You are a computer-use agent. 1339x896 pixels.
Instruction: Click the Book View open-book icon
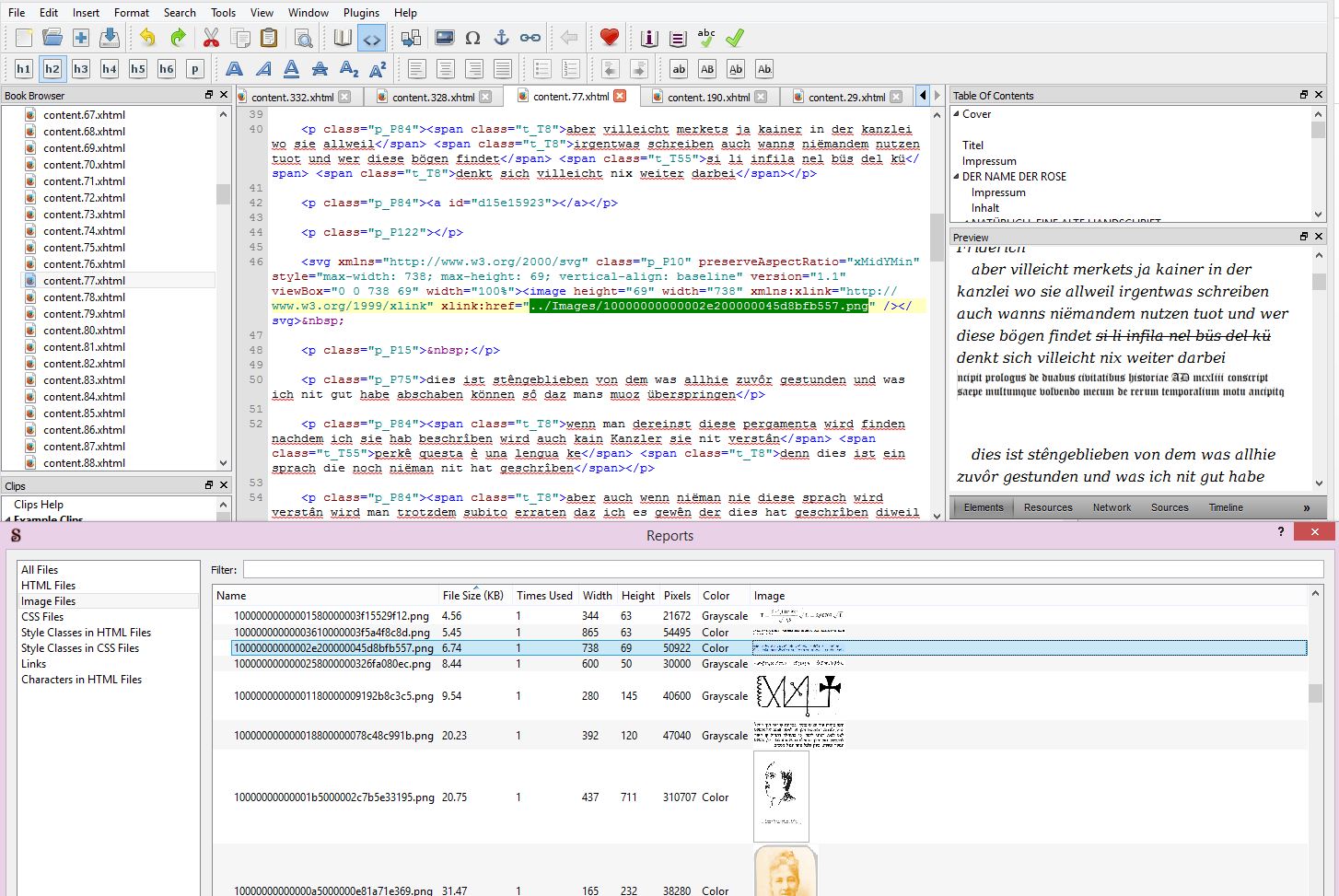pyautogui.click(x=343, y=39)
